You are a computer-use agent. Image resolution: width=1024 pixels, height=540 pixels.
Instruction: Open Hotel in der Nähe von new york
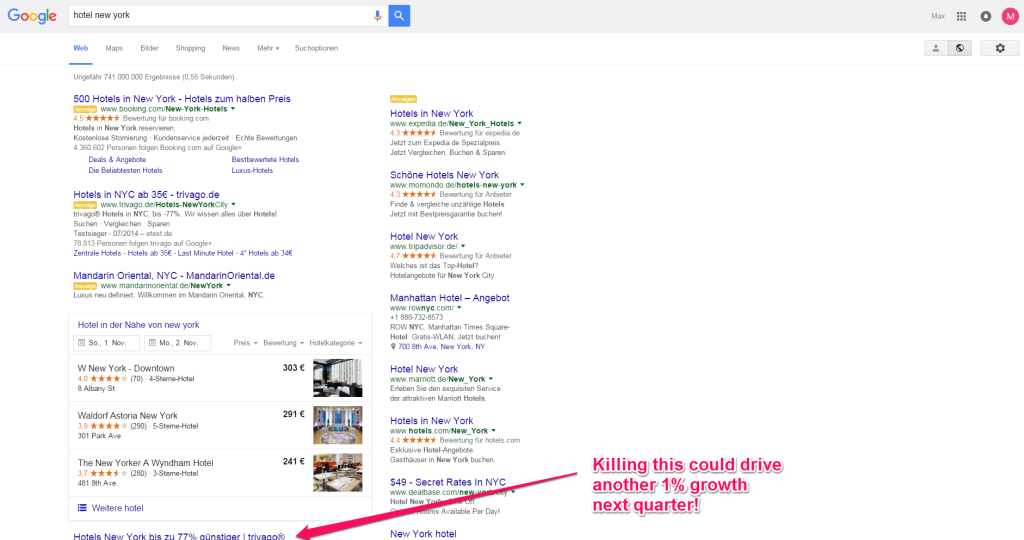pos(138,325)
